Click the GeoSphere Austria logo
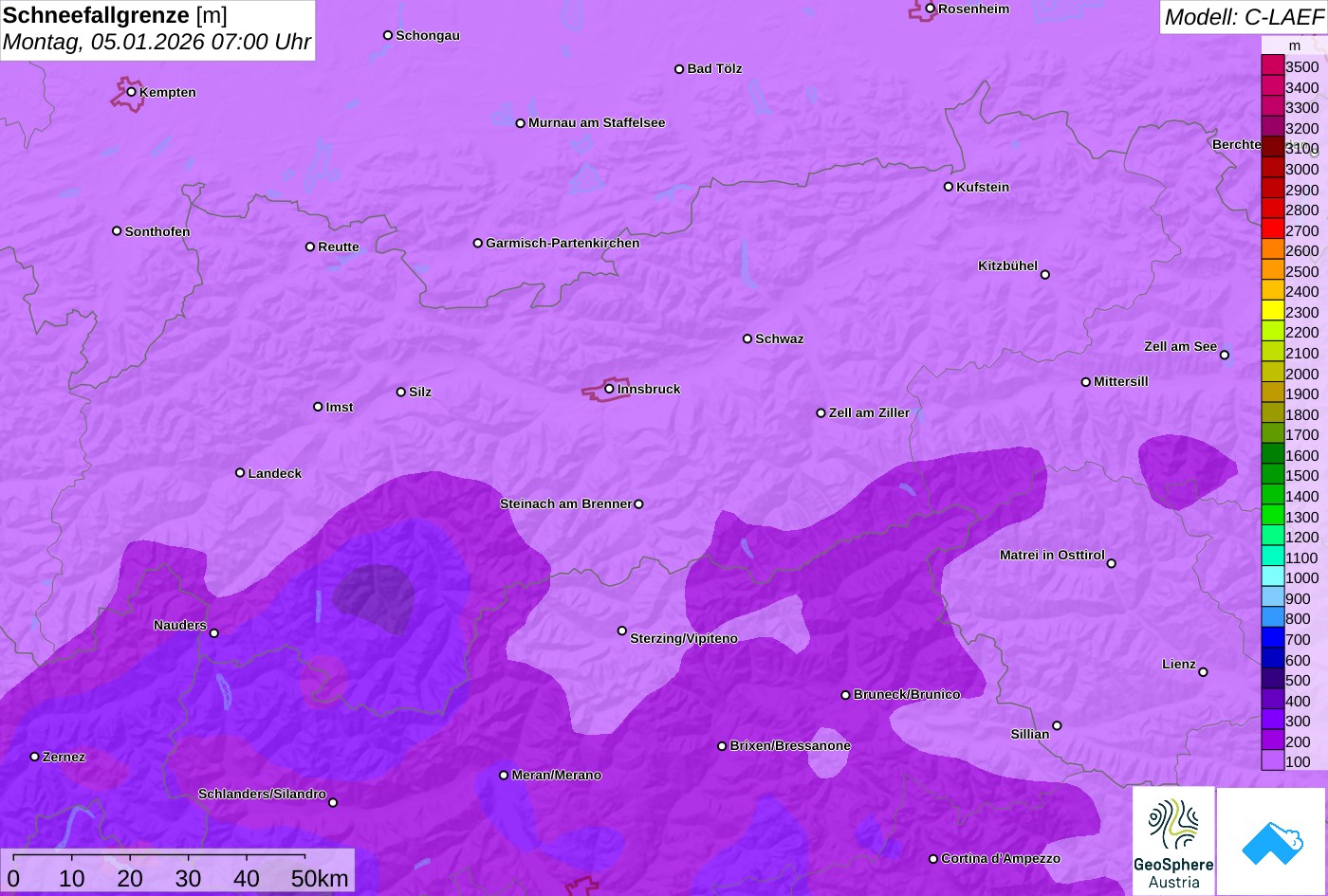 (x=1173, y=841)
